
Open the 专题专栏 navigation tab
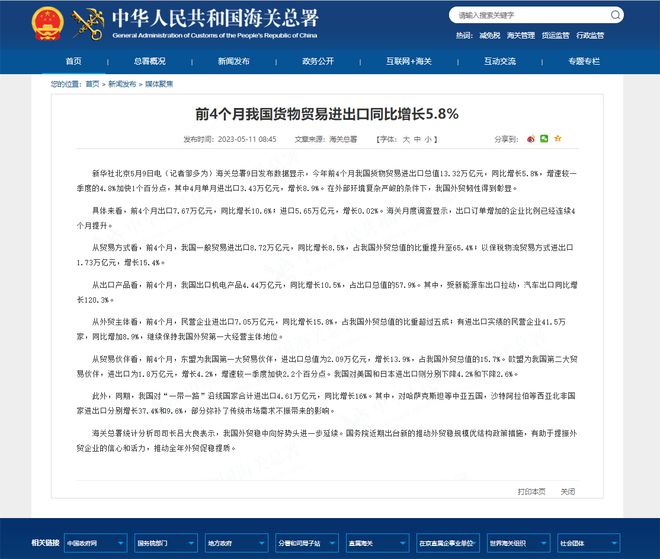click(x=584, y=61)
